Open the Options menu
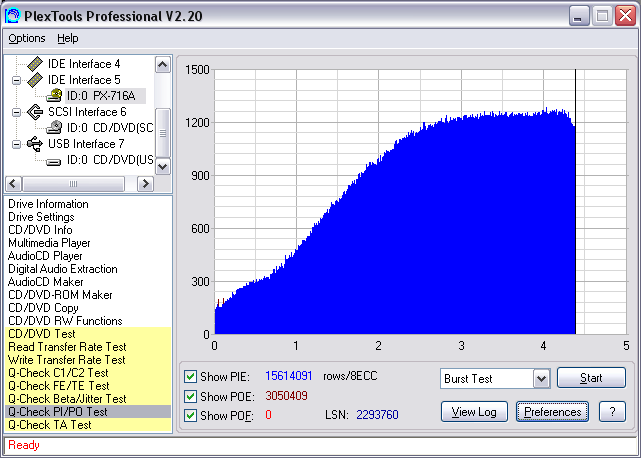641x458 pixels. coord(27,38)
